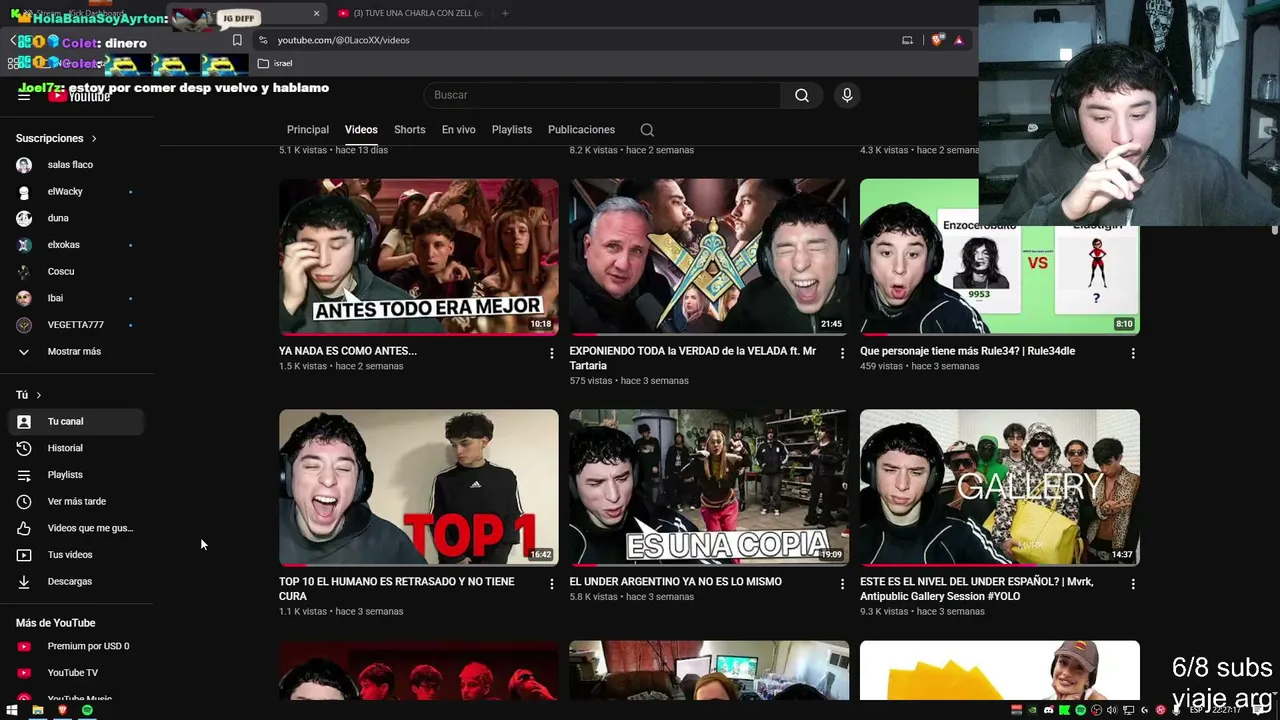Switch to the Shorts channel tab
Image resolution: width=1280 pixels, height=720 pixels.
[x=410, y=130]
